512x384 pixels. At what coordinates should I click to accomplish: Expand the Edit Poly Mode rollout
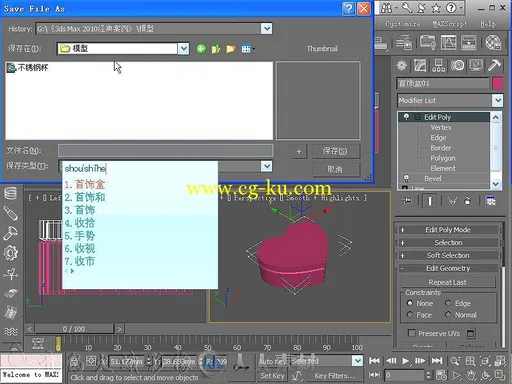(x=448, y=230)
